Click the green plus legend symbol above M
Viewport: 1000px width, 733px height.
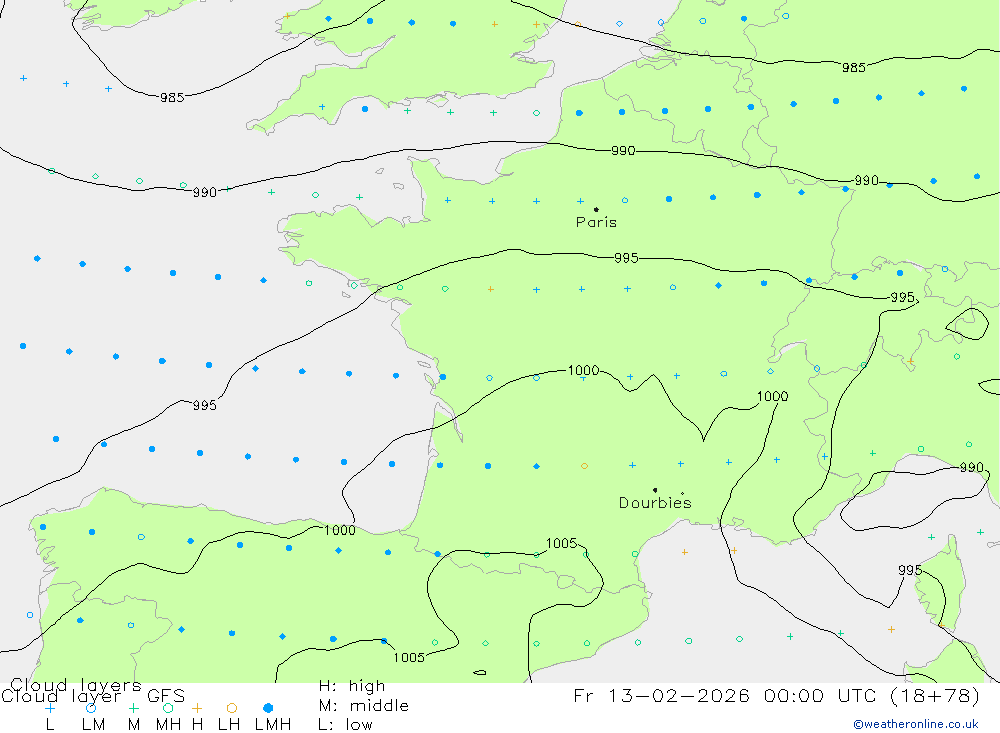click(x=133, y=708)
